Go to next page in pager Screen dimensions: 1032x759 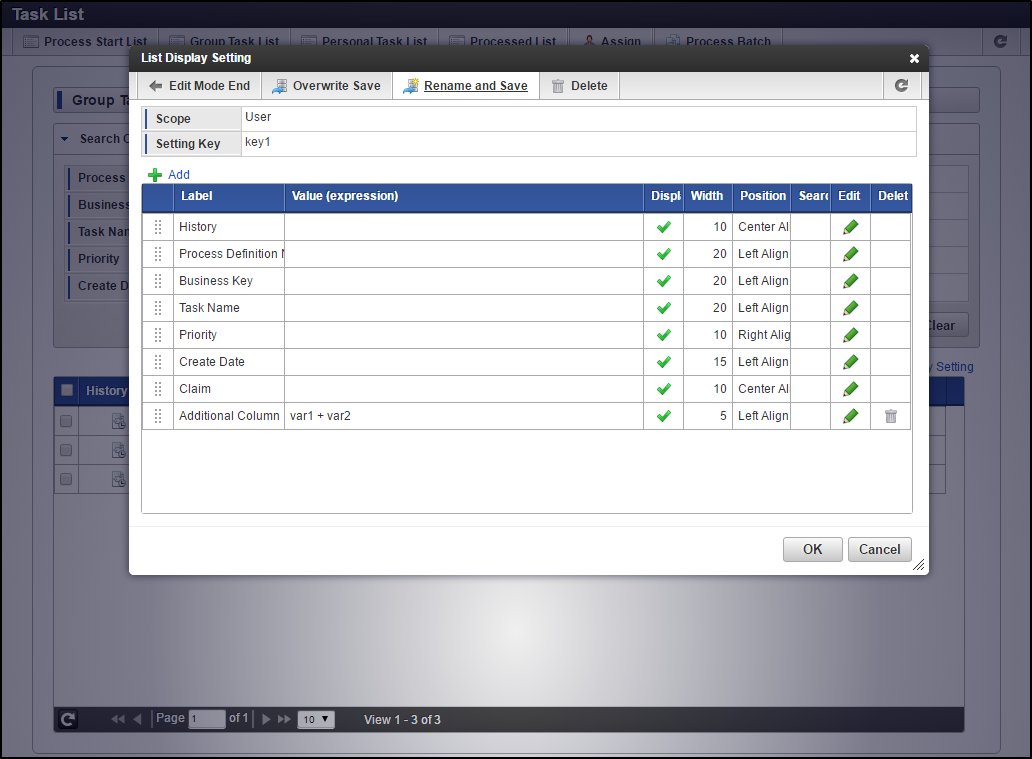click(x=266, y=720)
